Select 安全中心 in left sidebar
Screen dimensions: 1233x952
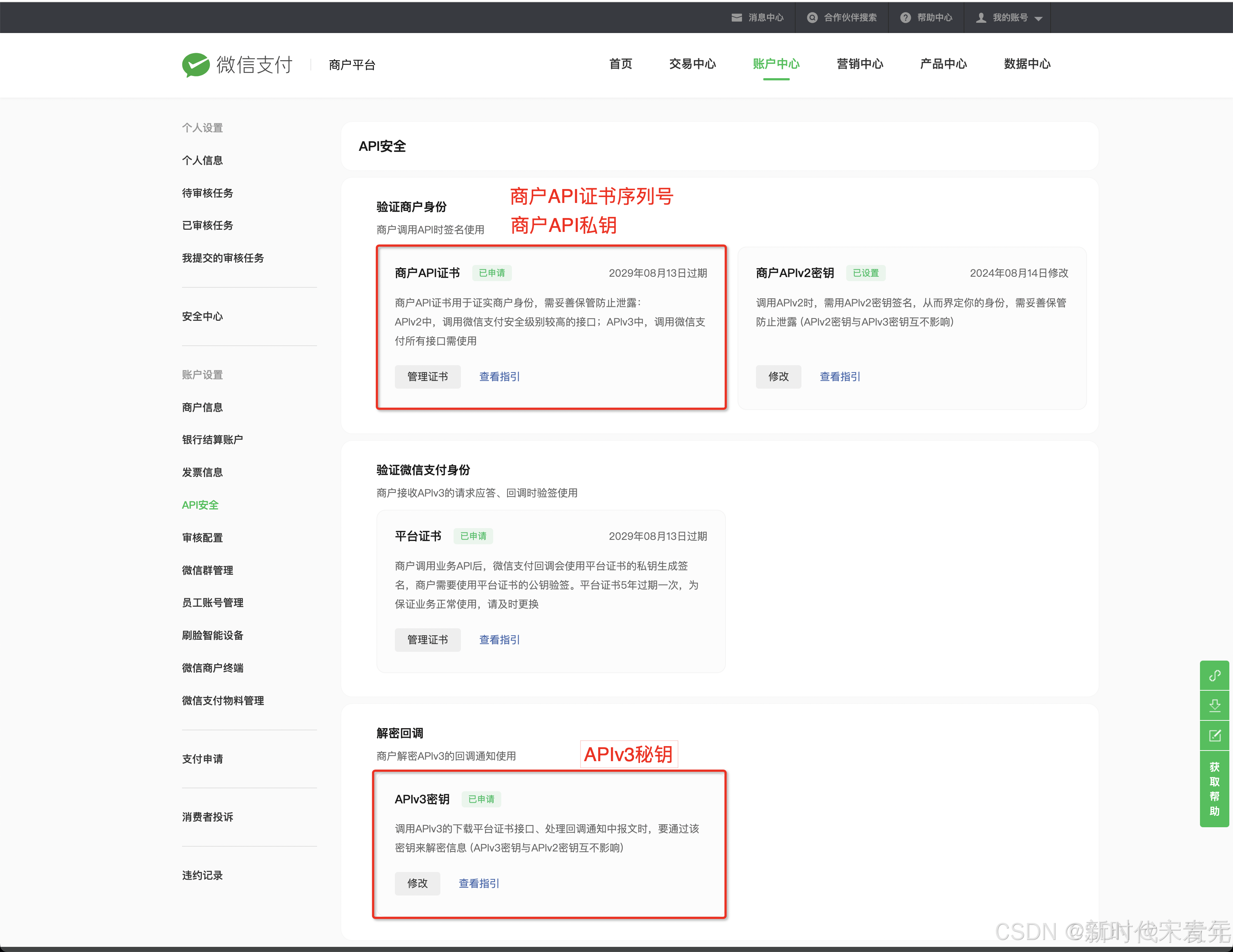(x=202, y=316)
